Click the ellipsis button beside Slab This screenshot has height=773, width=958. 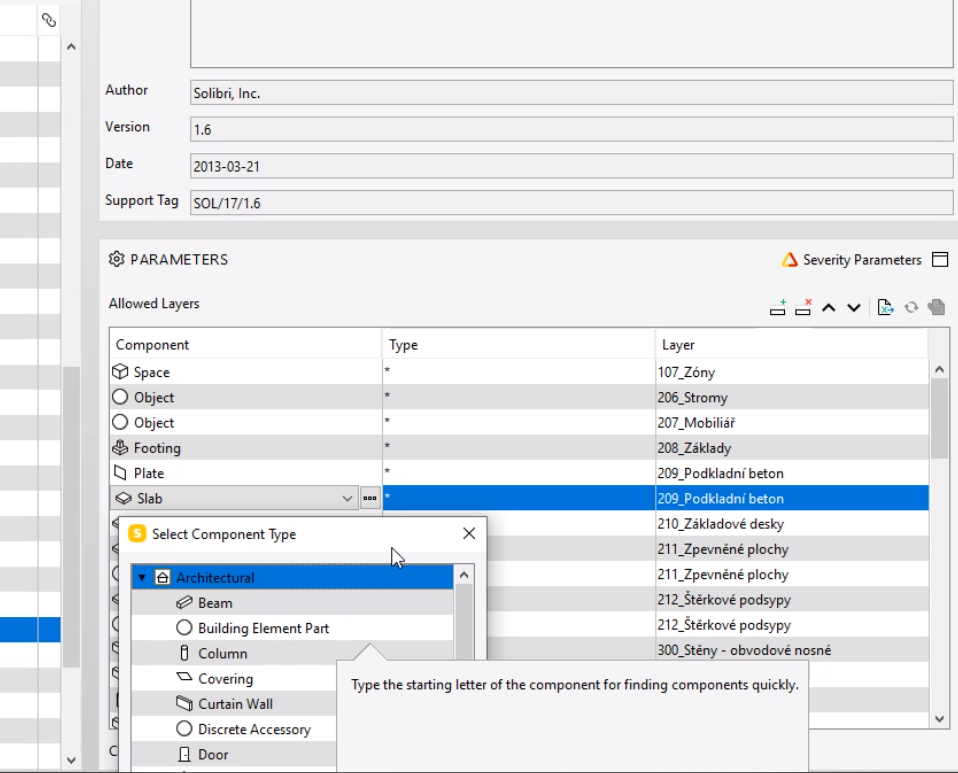pyautogui.click(x=370, y=498)
